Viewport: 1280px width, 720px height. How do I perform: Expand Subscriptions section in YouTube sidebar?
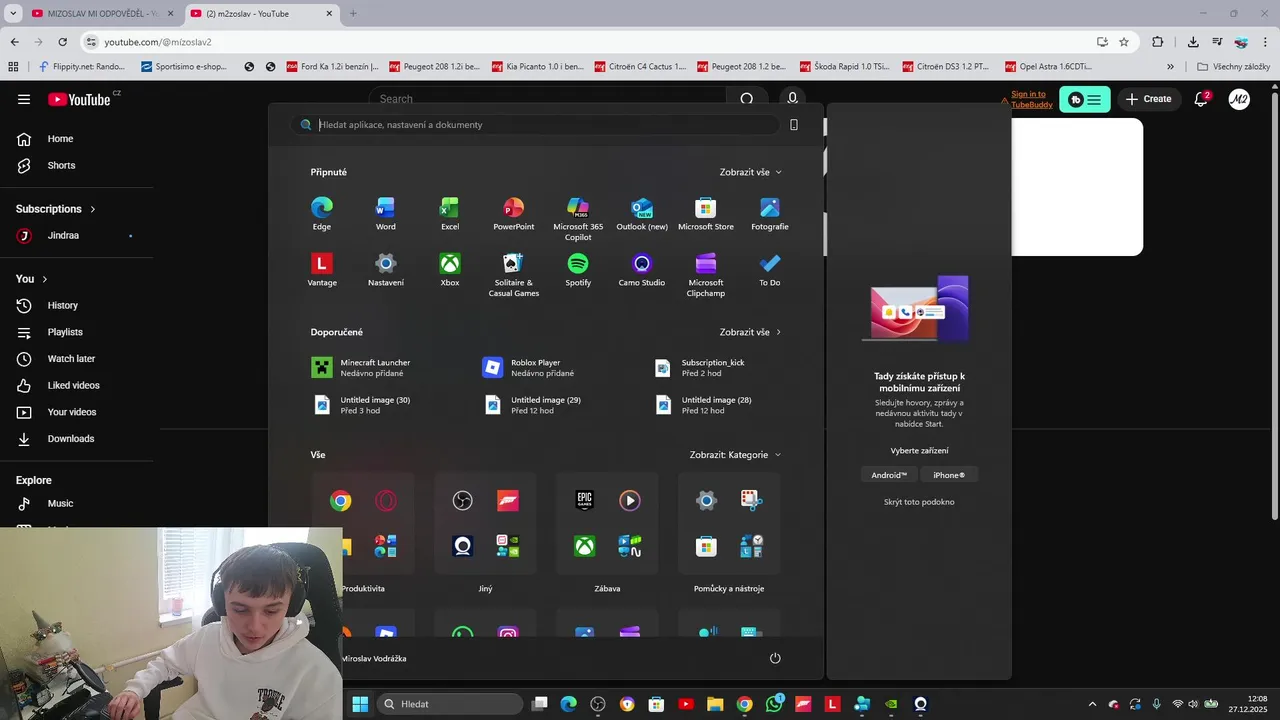[x=56, y=209]
